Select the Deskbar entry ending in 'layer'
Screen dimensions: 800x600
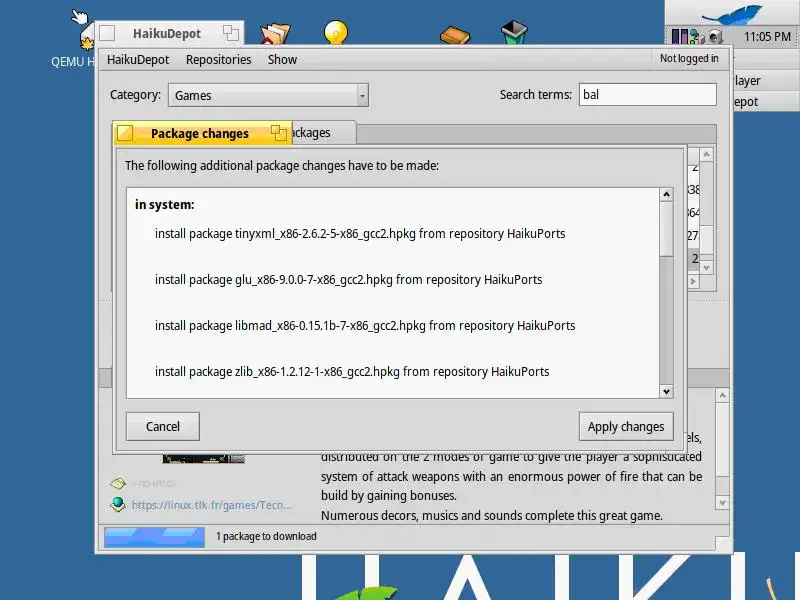click(x=766, y=81)
